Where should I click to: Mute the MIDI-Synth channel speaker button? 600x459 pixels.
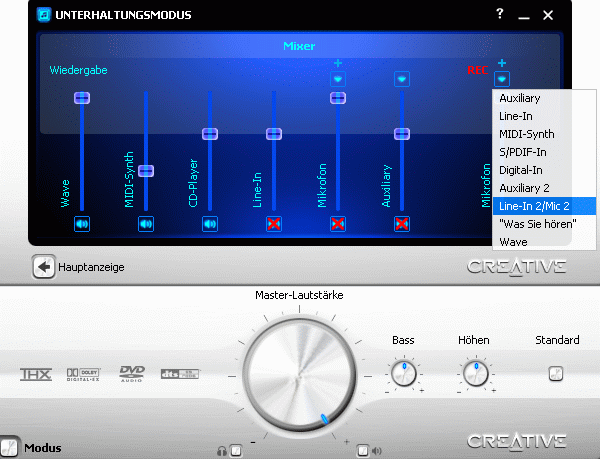[x=146, y=224]
